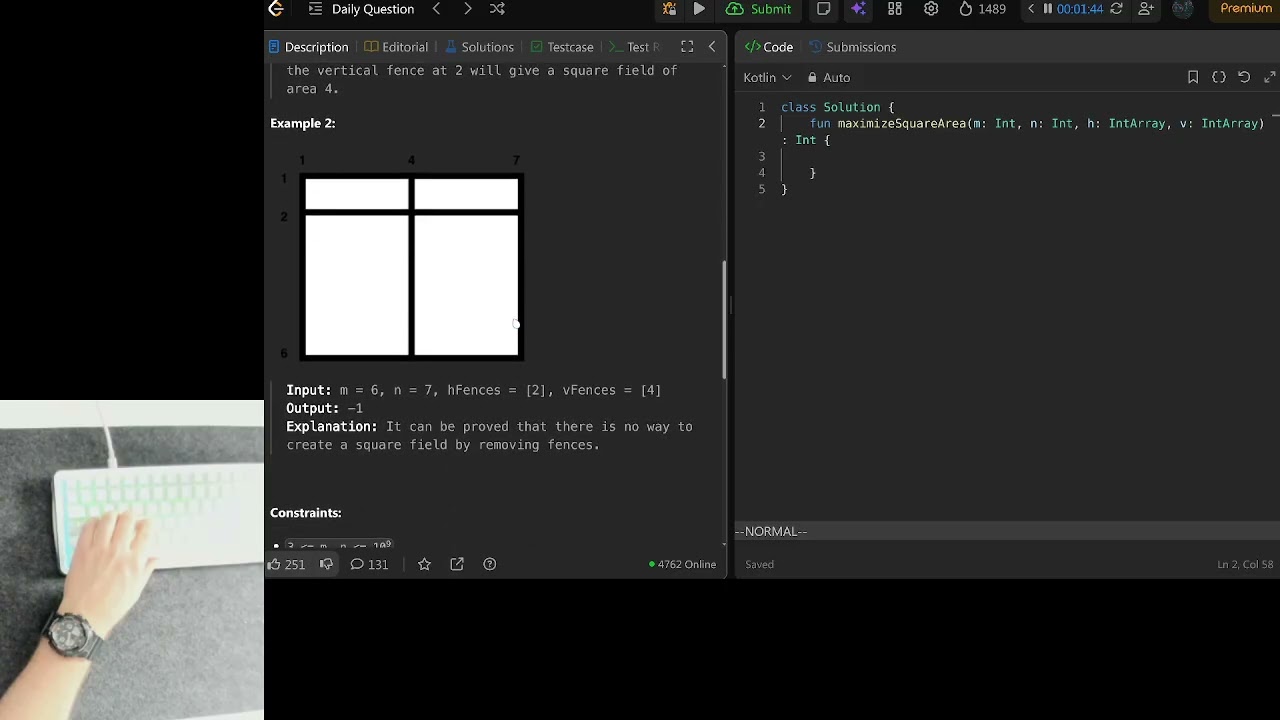Open the layout grid icon
This screenshot has width=1280, height=720.
[x=895, y=9]
